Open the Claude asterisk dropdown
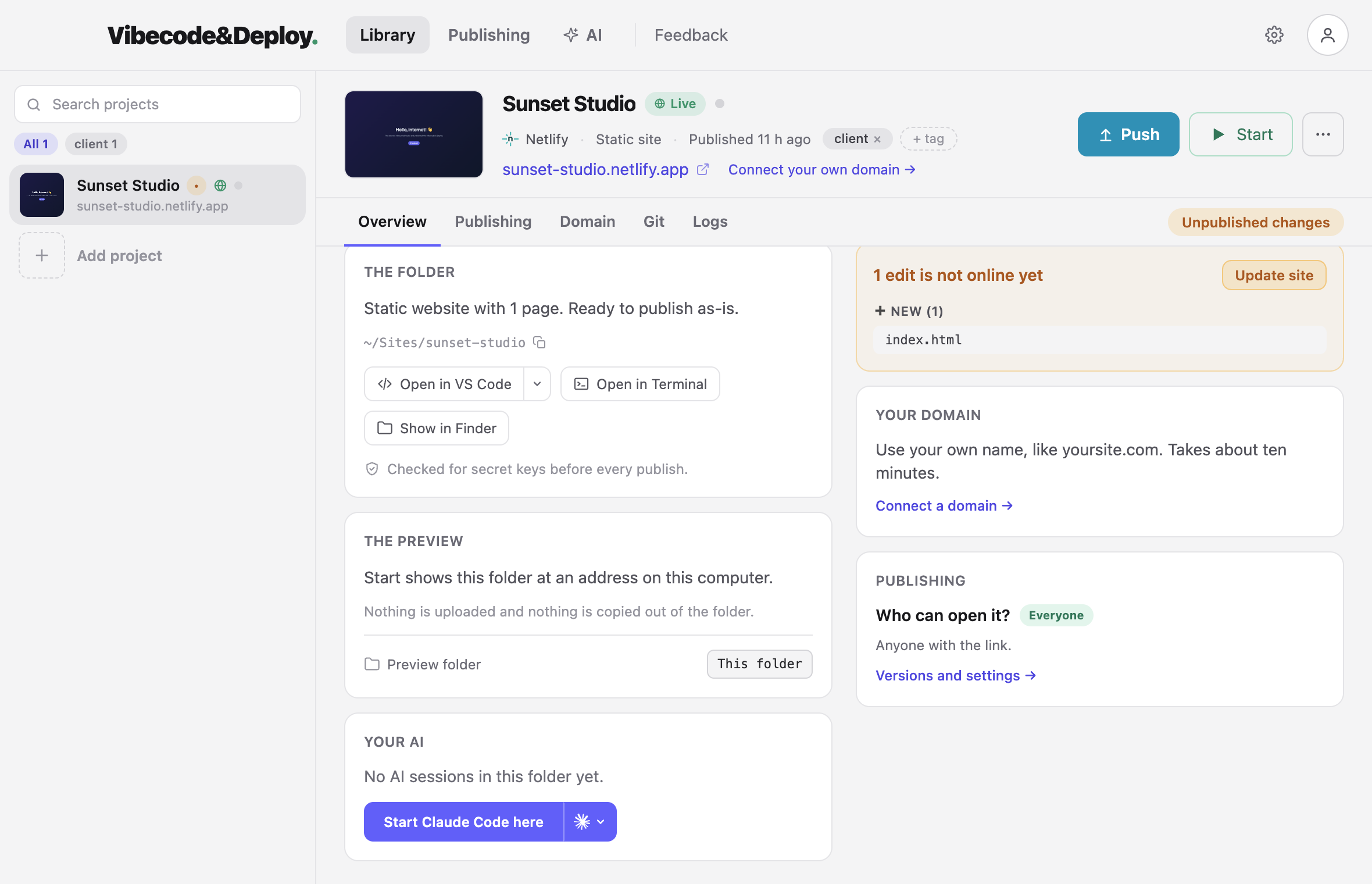Viewport: 1372px width, 884px height. click(590, 822)
